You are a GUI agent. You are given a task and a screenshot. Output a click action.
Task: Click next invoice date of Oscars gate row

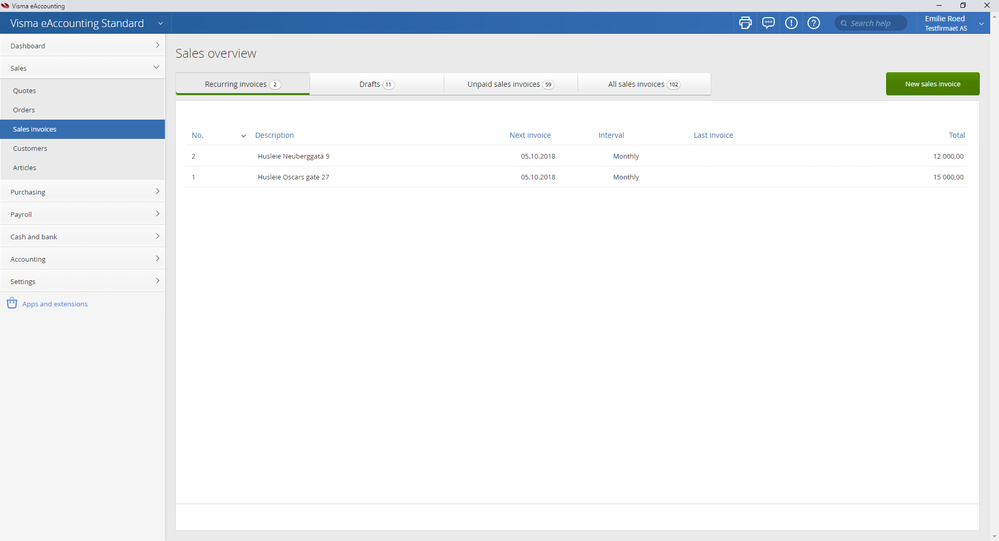point(538,177)
